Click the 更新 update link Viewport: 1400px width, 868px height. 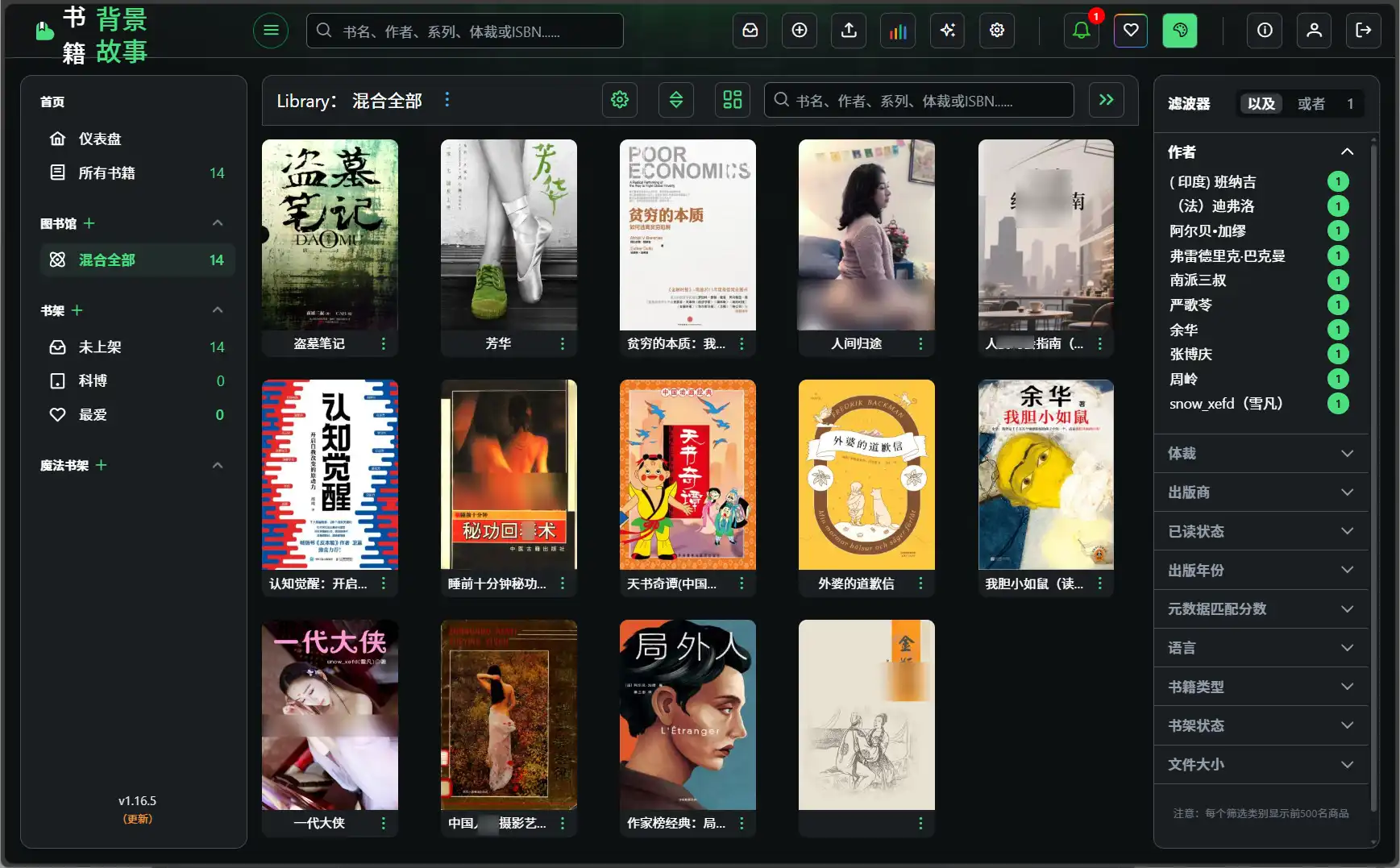point(135,819)
